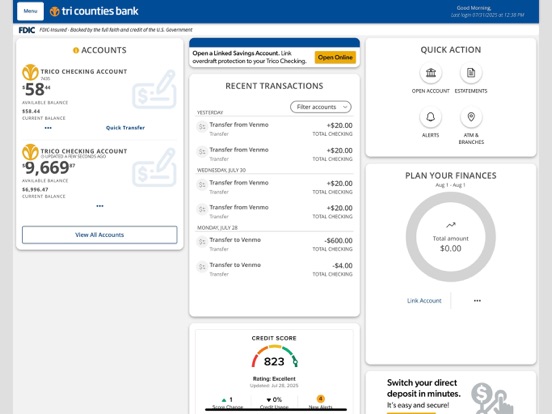Click Quick Transfer link
This screenshot has width=552, height=414.
click(125, 128)
